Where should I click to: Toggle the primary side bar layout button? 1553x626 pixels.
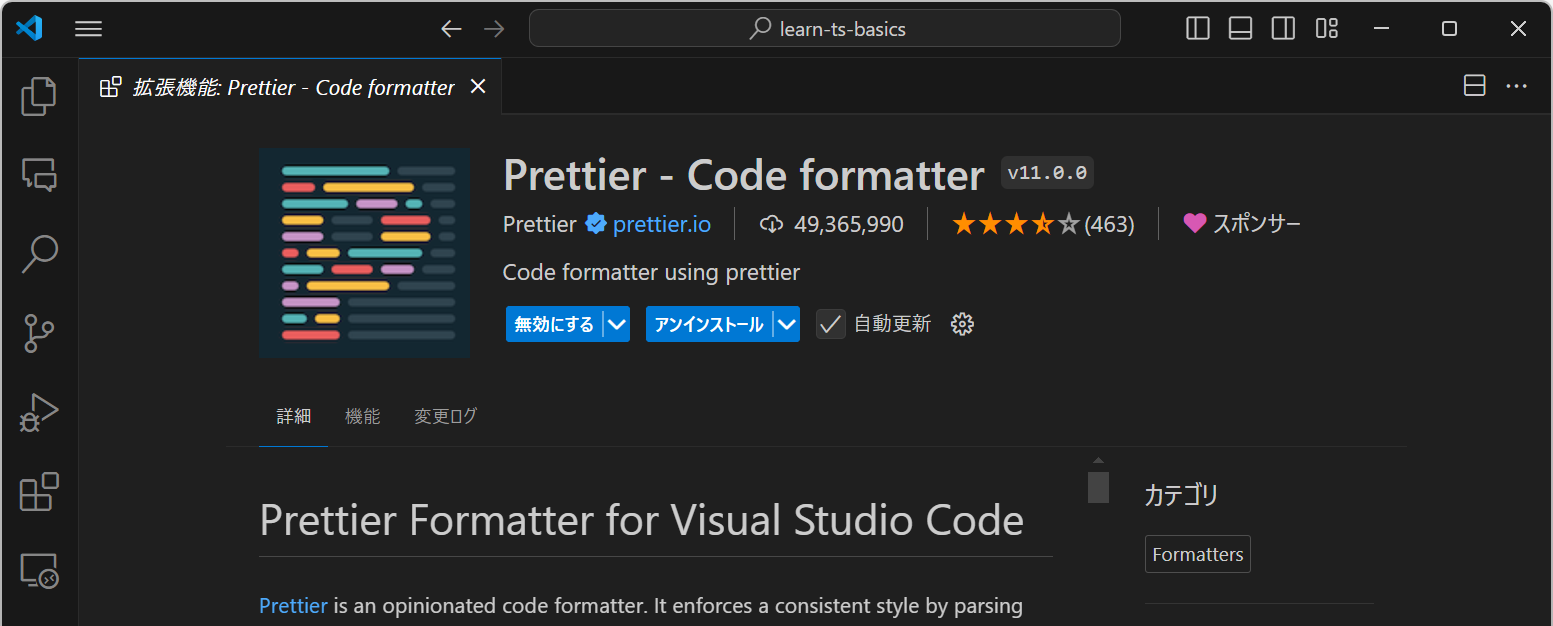(1197, 29)
